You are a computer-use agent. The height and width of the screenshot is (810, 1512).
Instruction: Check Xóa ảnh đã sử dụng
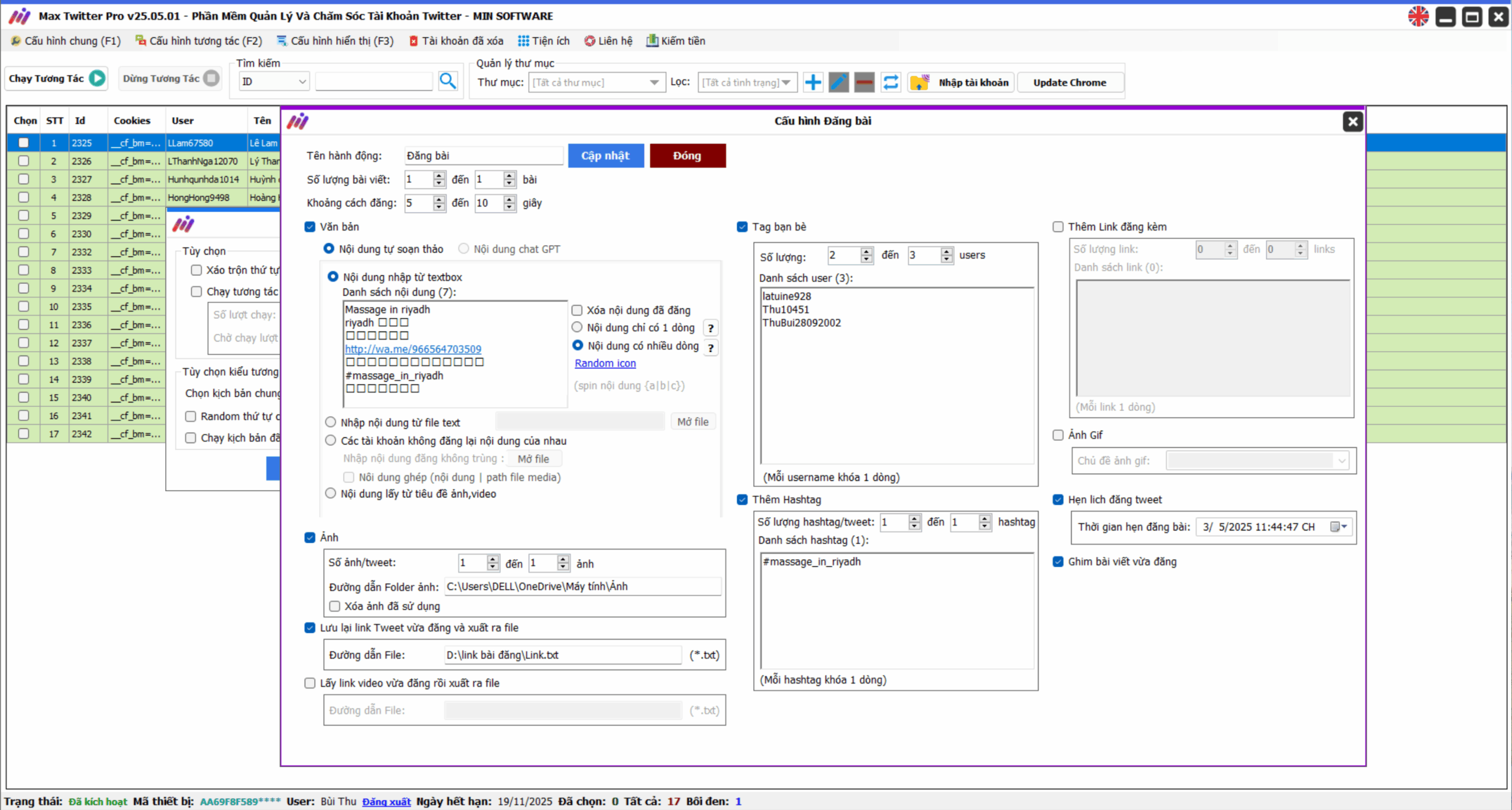click(335, 606)
